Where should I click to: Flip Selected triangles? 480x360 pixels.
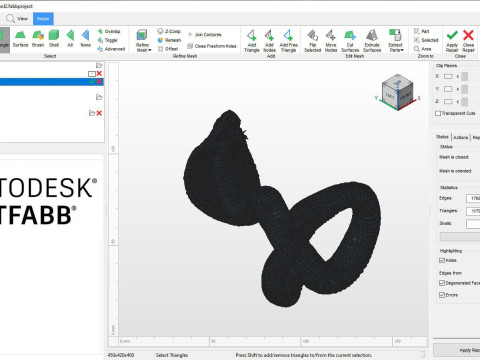click(x=313, y=41)
